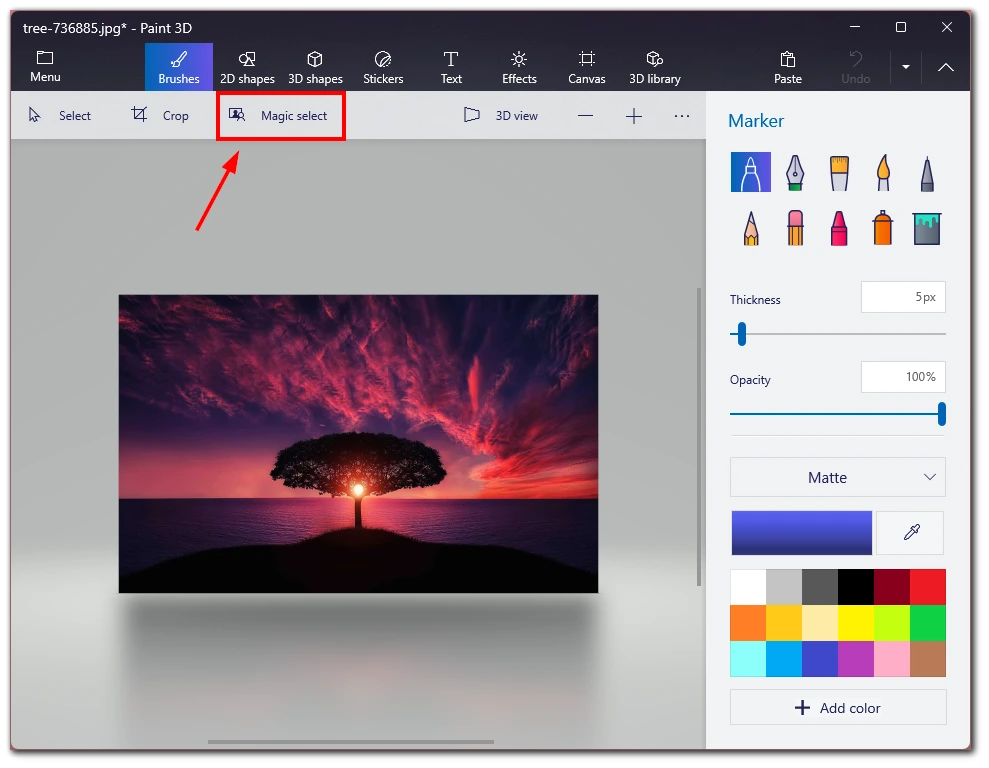989x768 pixels.
Task: Toggle 3D view mode
Action: tap(501, 115)
